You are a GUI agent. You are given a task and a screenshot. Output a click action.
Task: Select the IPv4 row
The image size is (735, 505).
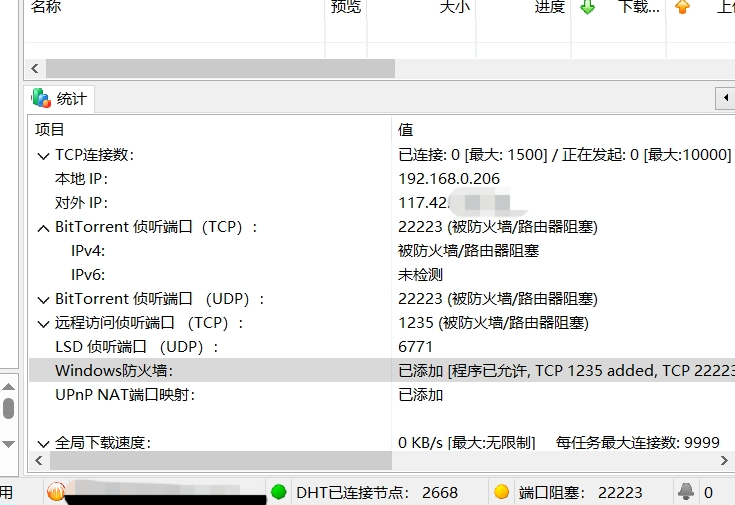(382, 251)
